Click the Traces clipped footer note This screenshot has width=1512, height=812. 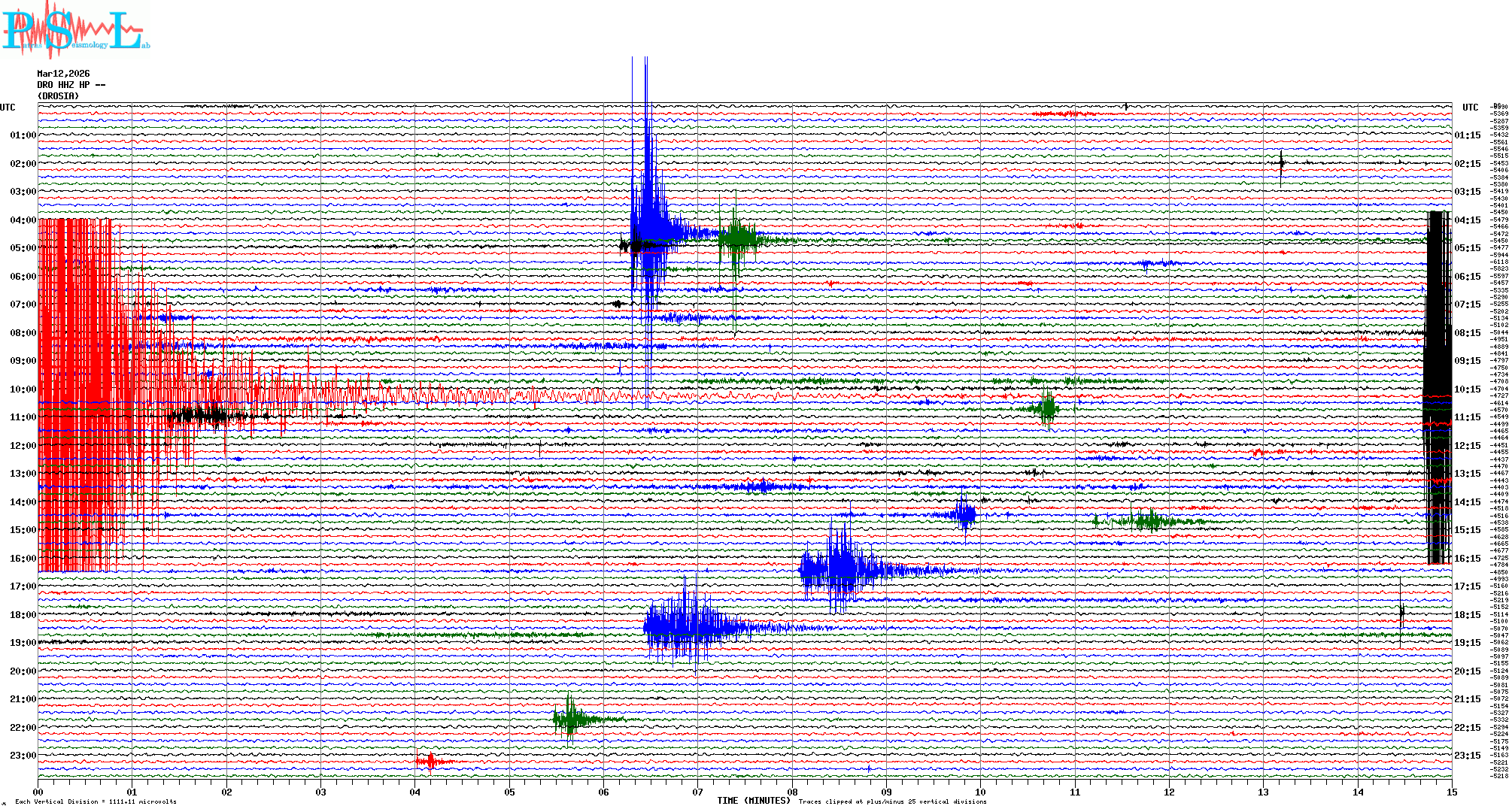point(892,801)
